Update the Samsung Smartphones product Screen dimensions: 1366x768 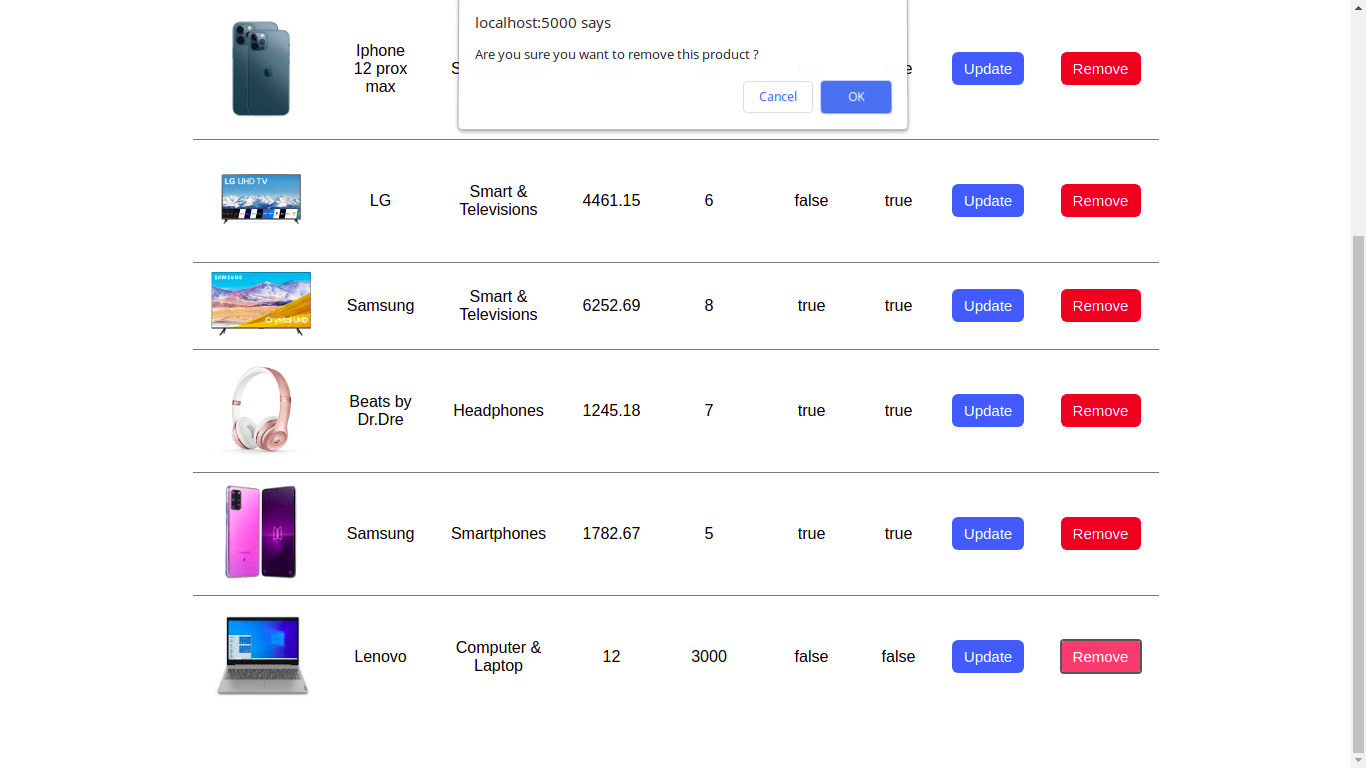[x=988, y=534]
